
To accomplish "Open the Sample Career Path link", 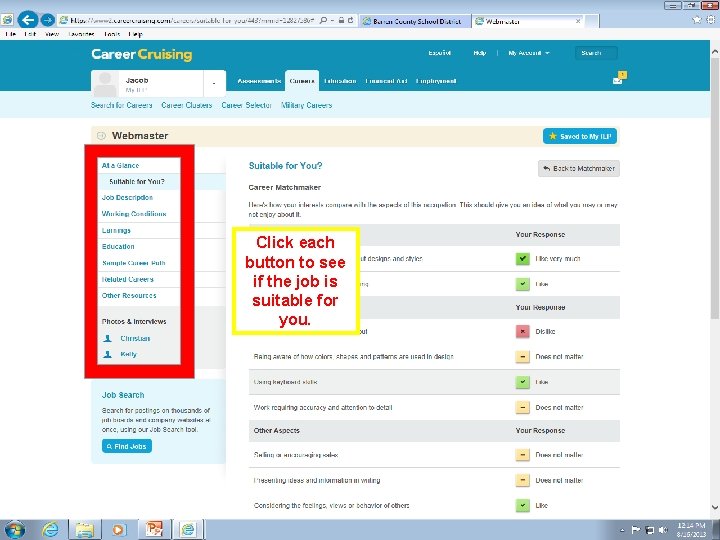I will pos(134,263).
